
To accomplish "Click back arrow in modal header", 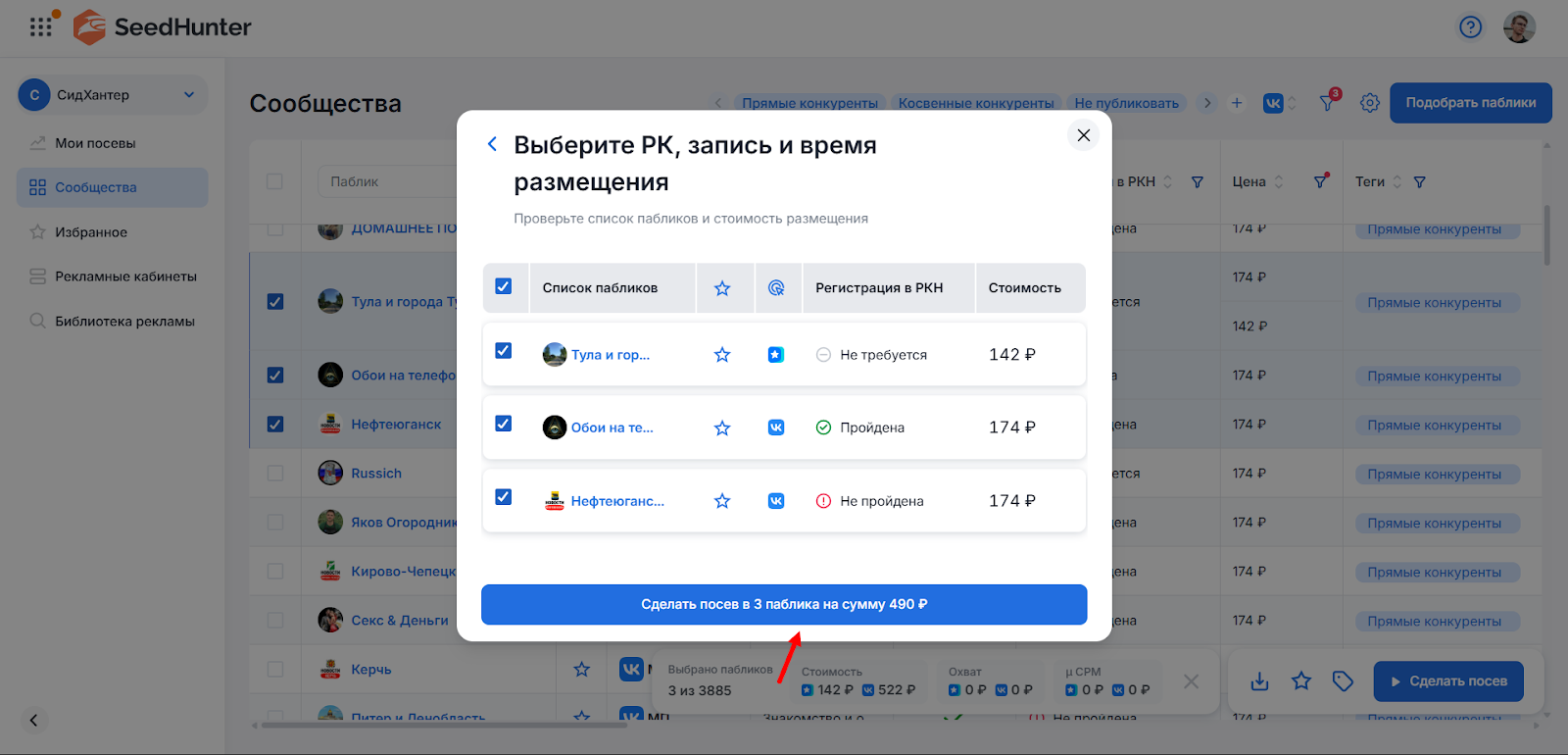I will pos(492,145).
